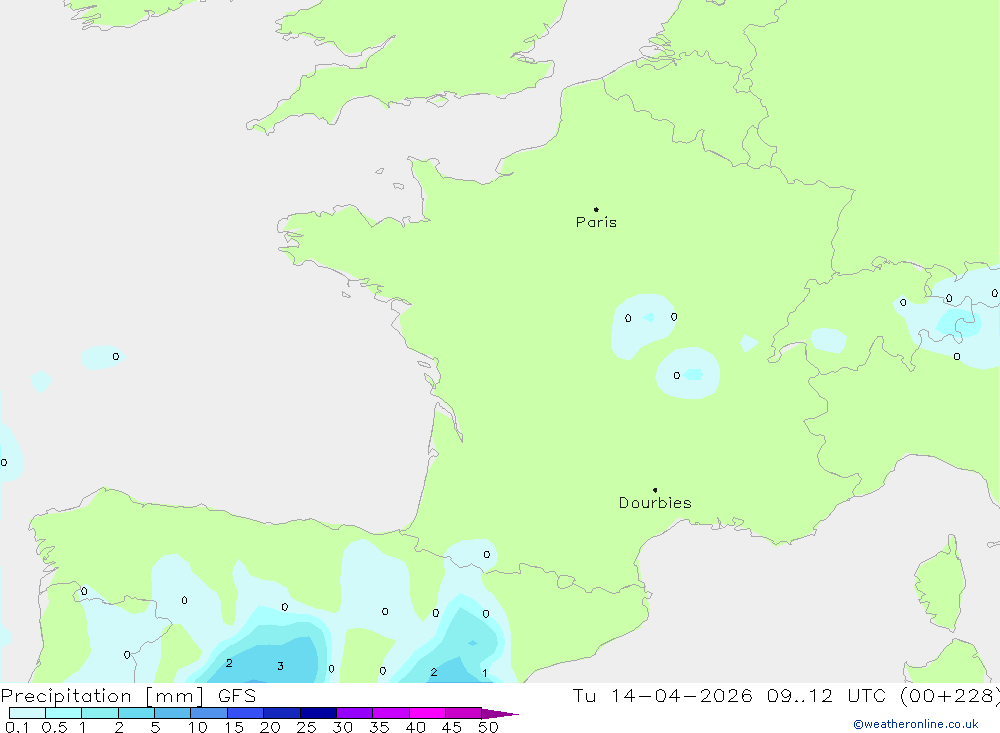The height and width of the screenshot is (733, 1000).
Task: Click the legend value 50
Action: click(x=489, y=727)
